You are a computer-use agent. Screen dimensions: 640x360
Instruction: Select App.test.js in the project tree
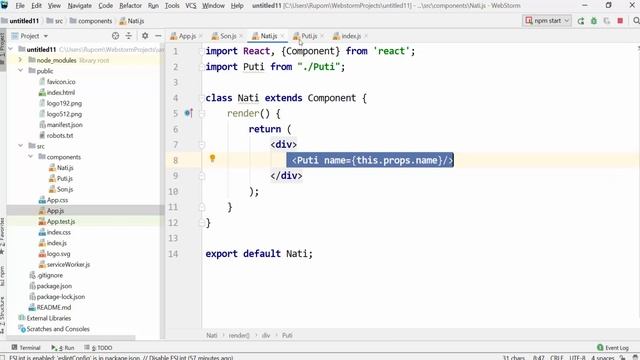[61, 221]
